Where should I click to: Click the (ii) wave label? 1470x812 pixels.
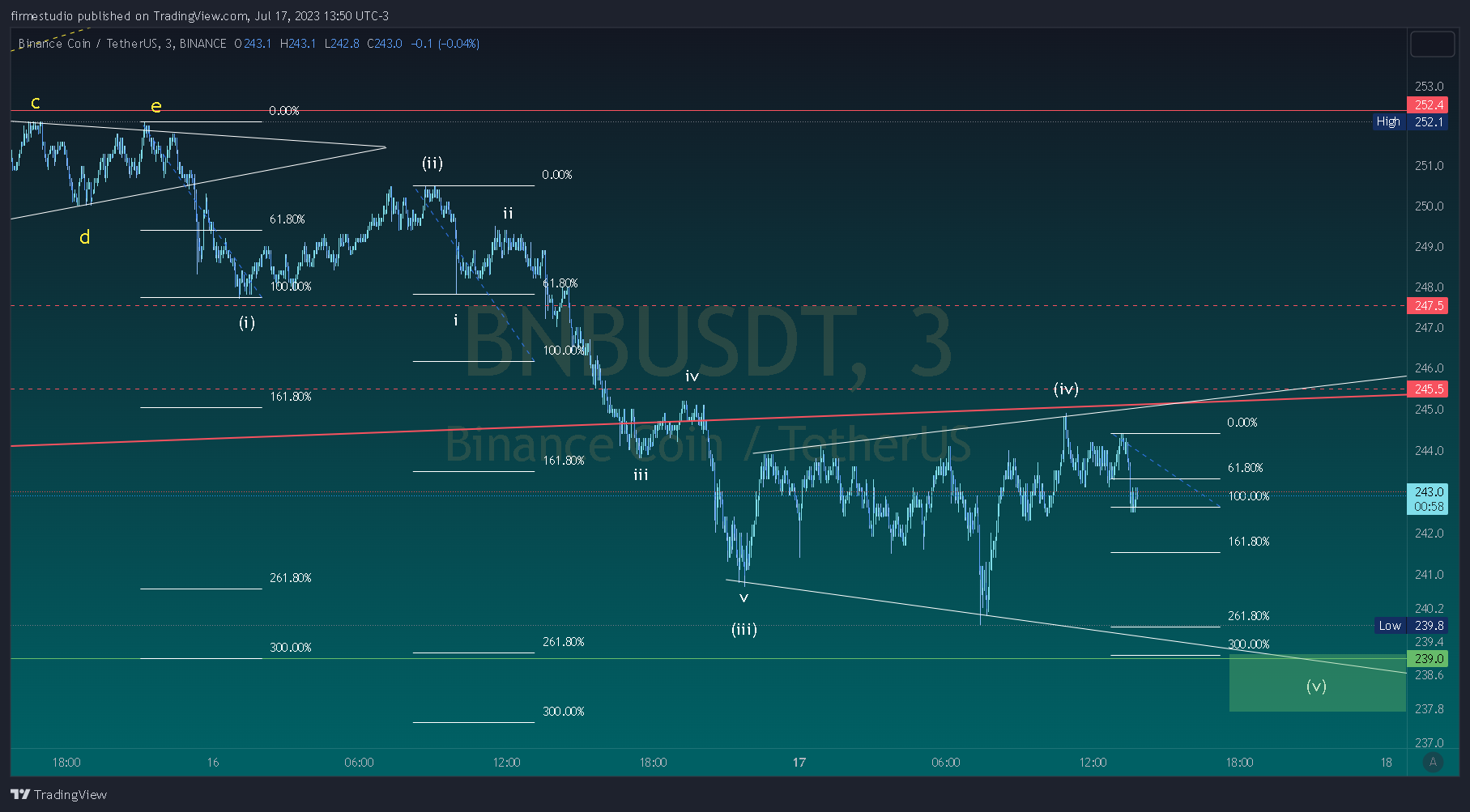click(432, 163)
